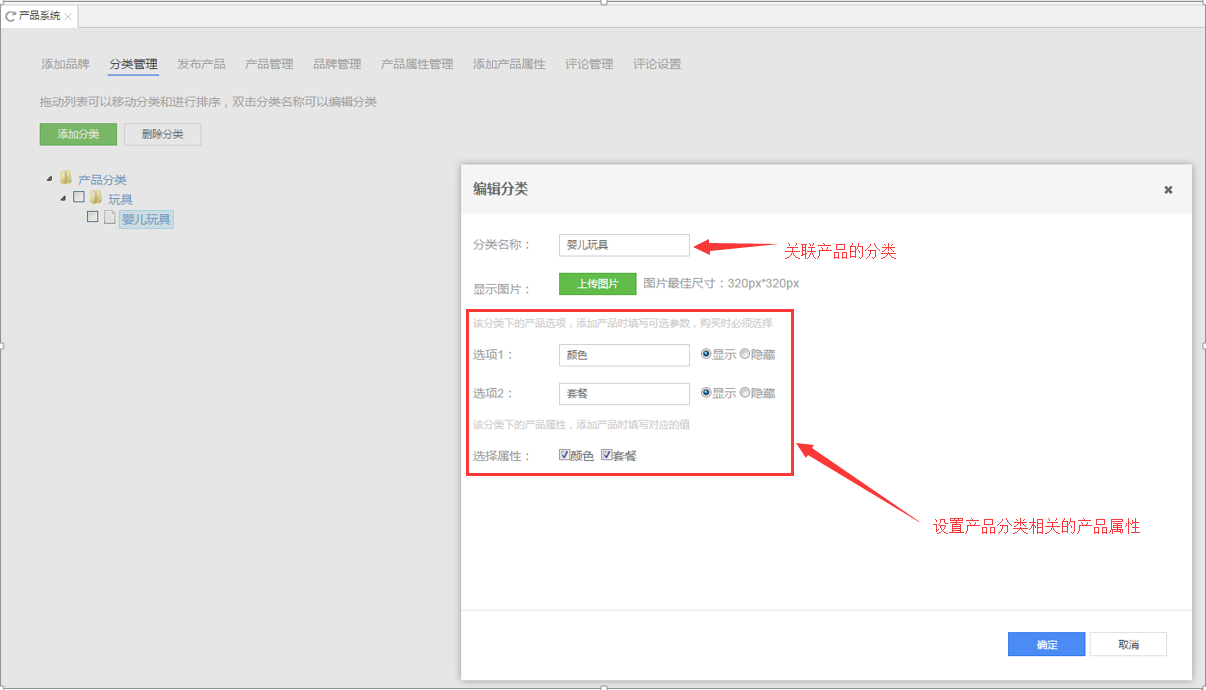The image size is (1206, 690).
Task: Uncheck the 套餐 attribute checkbox
Action: click(606, 455)
